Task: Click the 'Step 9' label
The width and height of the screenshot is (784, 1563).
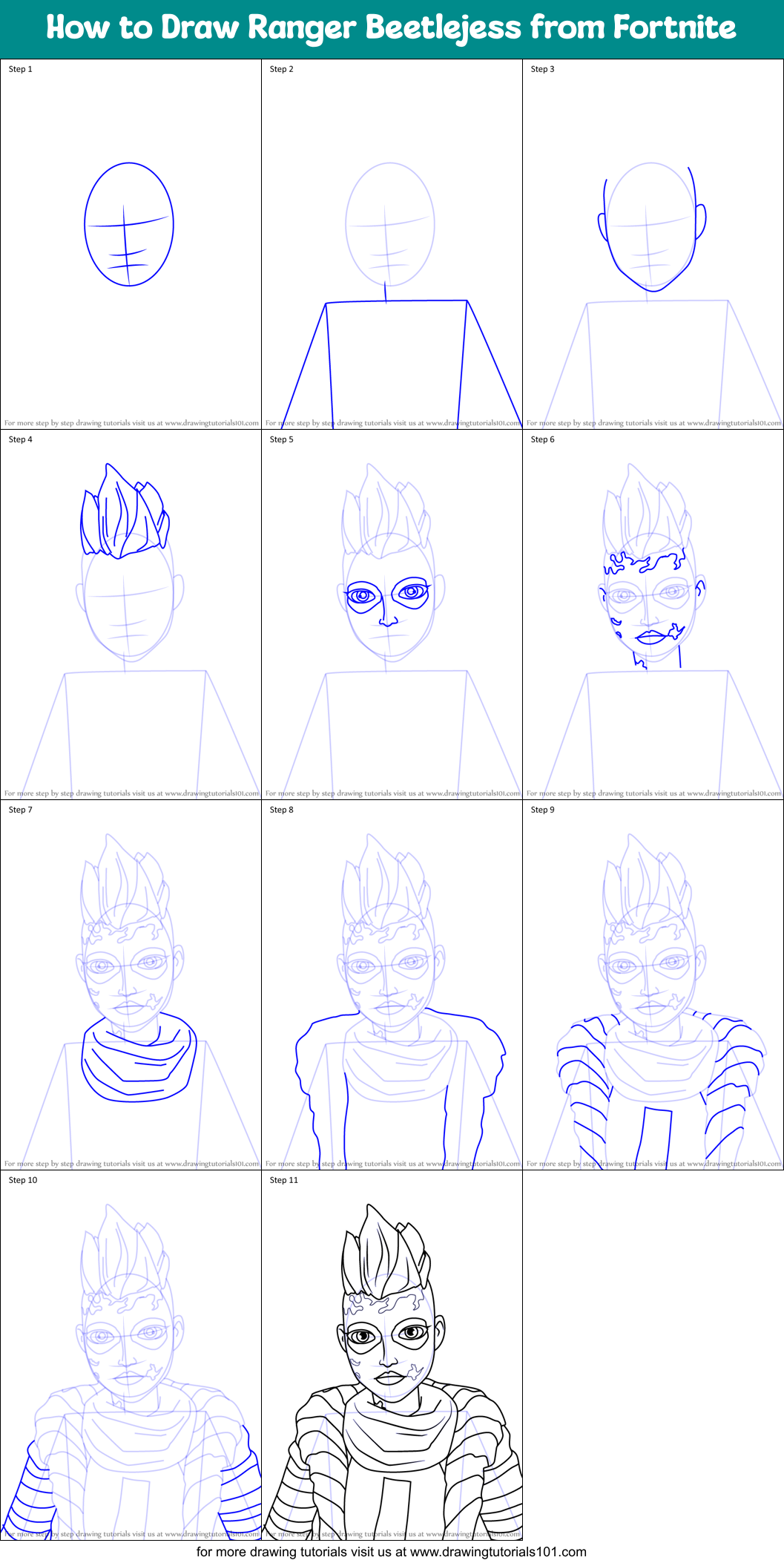Action: point(543,810)
